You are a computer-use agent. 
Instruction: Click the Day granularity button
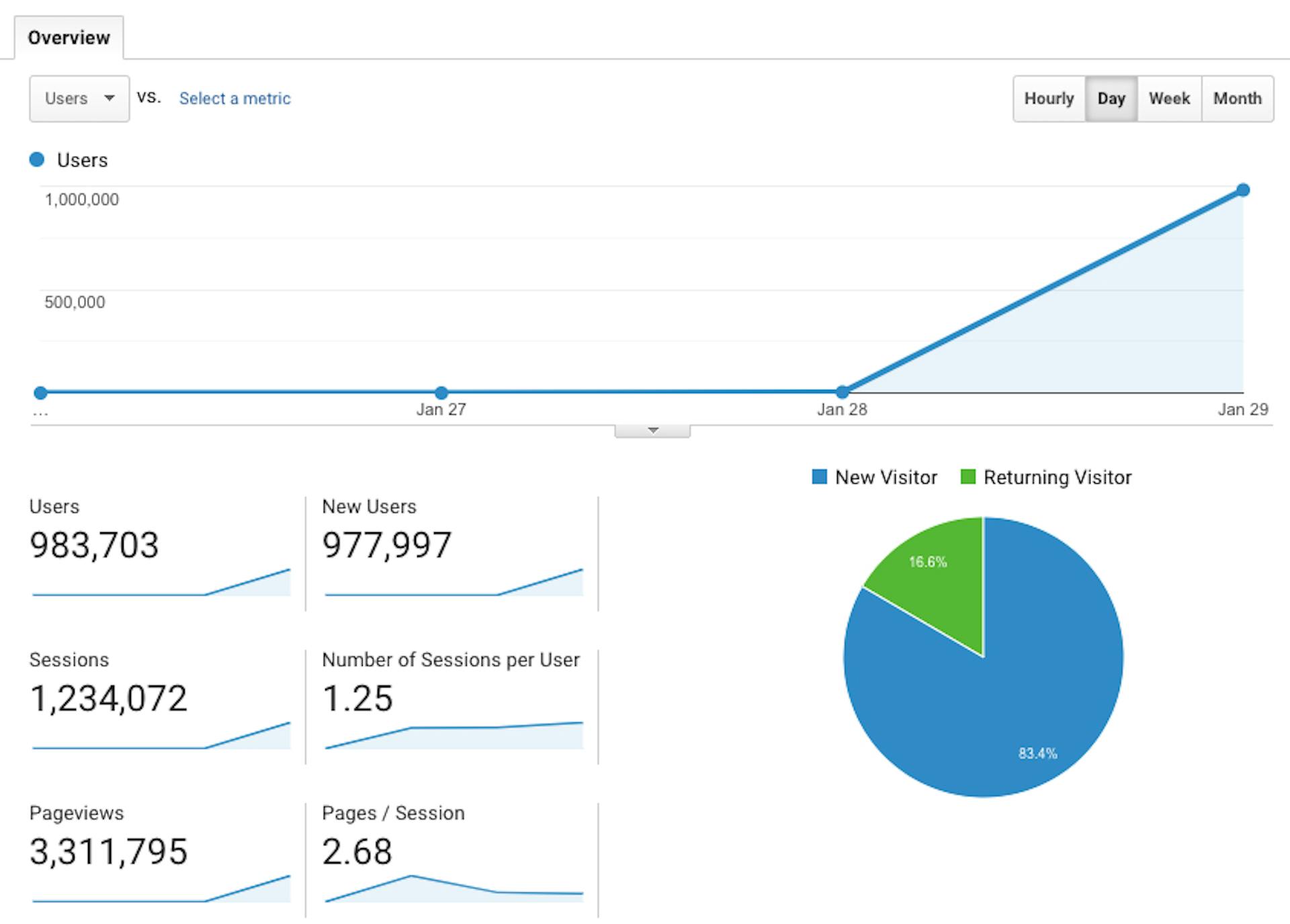1111,98
